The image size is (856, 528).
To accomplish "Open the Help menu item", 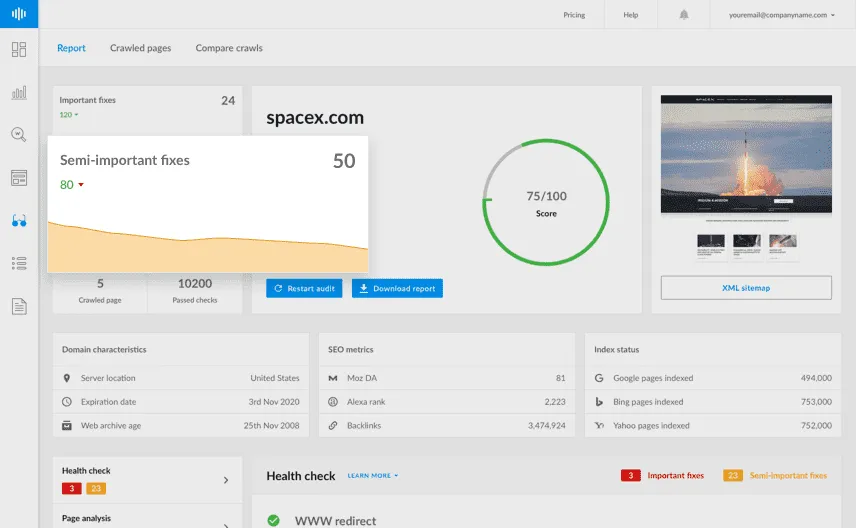I will click(631, 15).
